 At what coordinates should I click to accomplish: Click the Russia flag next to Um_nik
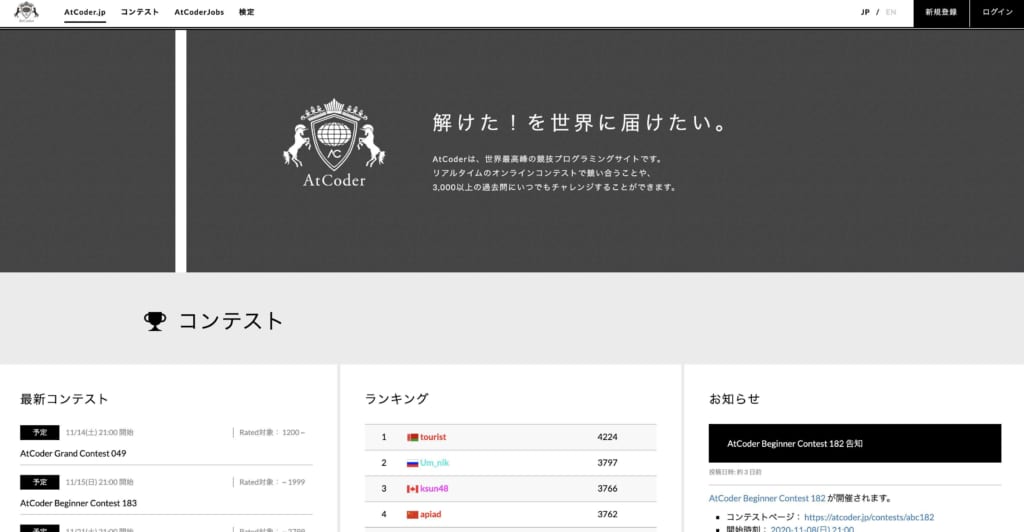pyautogui.click(x=412, y=463)
